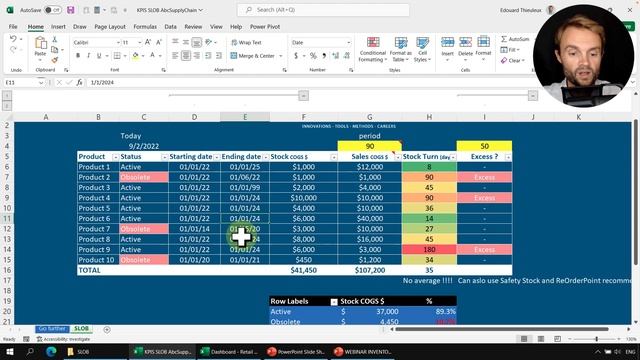640x360 pixels.
Task: Click the Borders icon
Action: coord(117,56)
